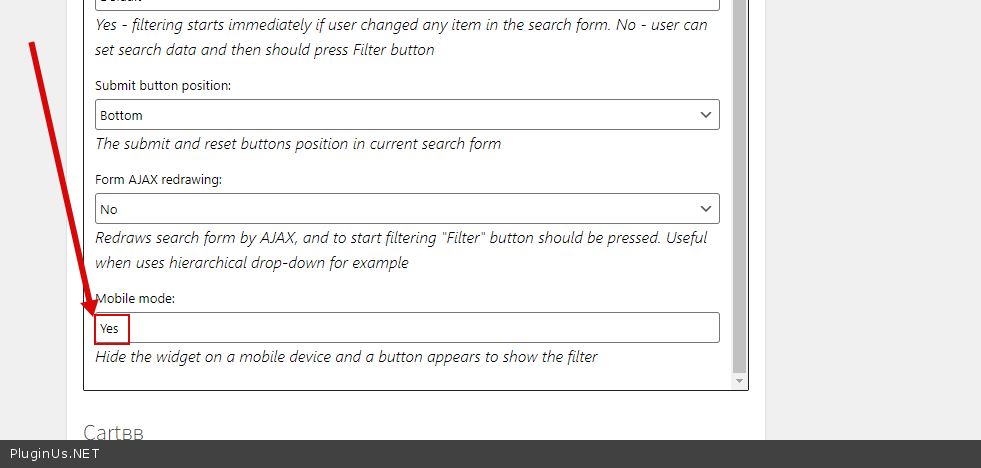
Task: Click the filtering starts immediately description
Action: tap(400, 37)
